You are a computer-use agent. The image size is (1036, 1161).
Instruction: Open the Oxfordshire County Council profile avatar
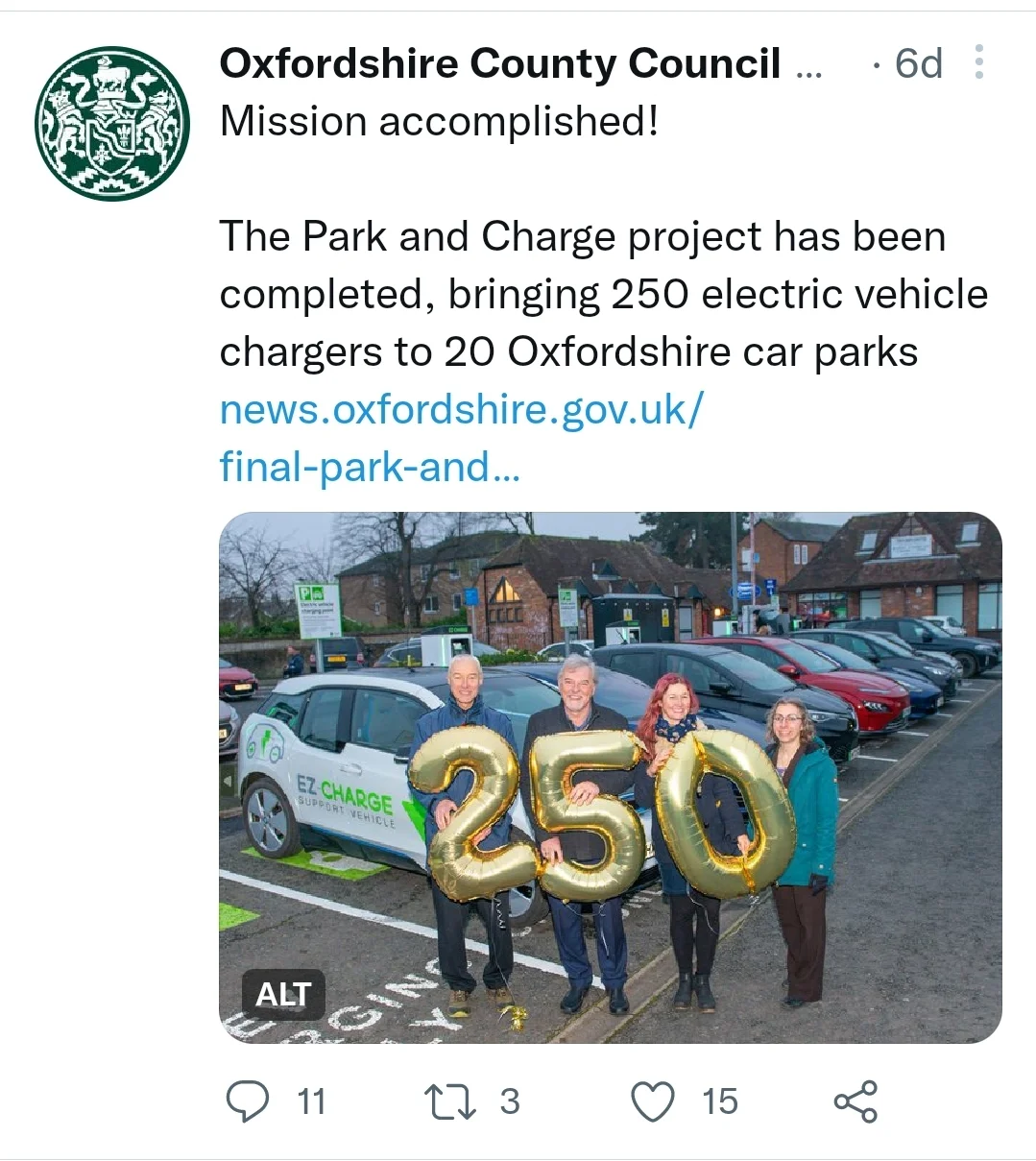pyautogui.click(x=112, y=124)
